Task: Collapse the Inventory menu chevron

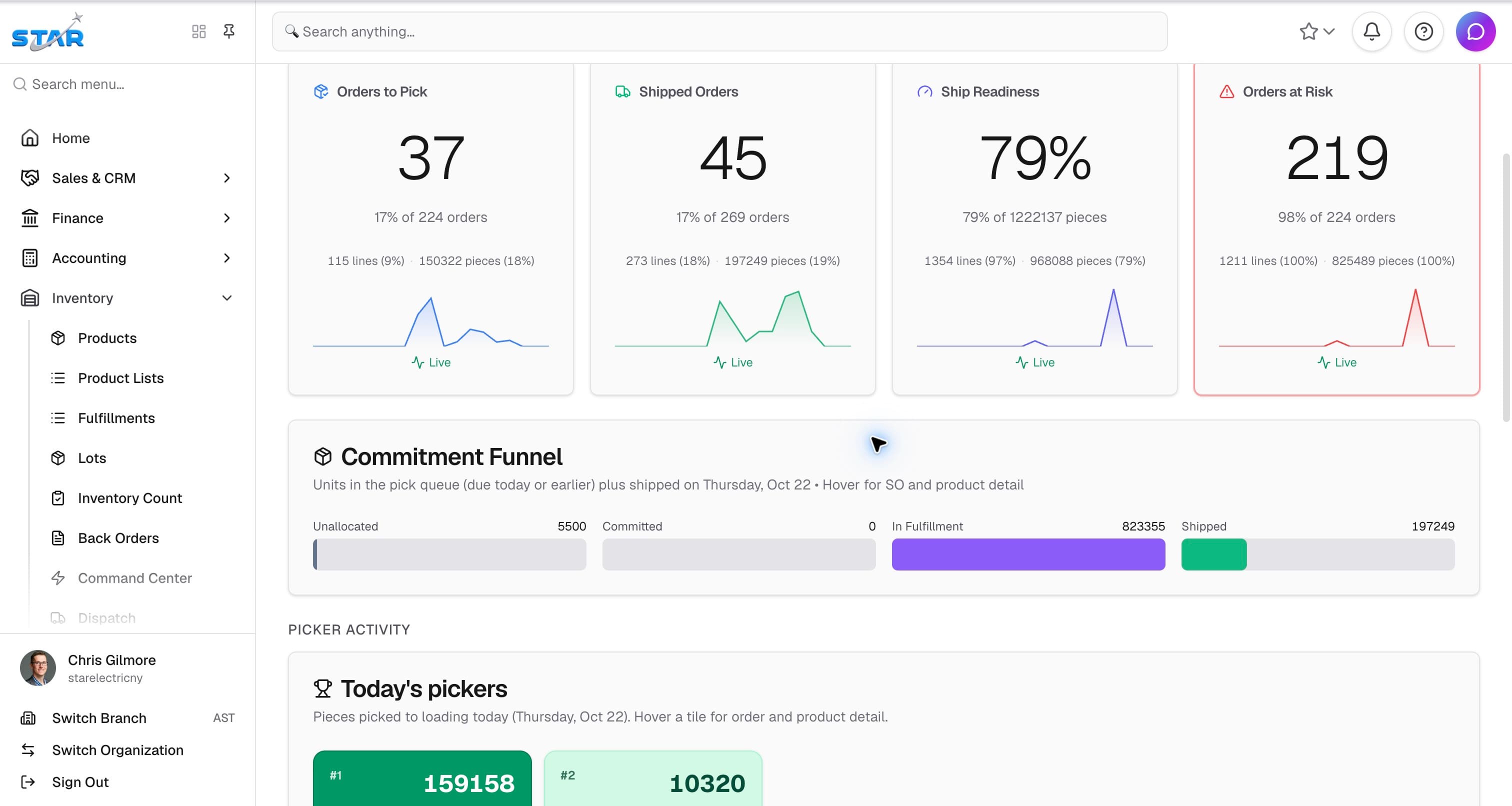Action: point(227,298)
